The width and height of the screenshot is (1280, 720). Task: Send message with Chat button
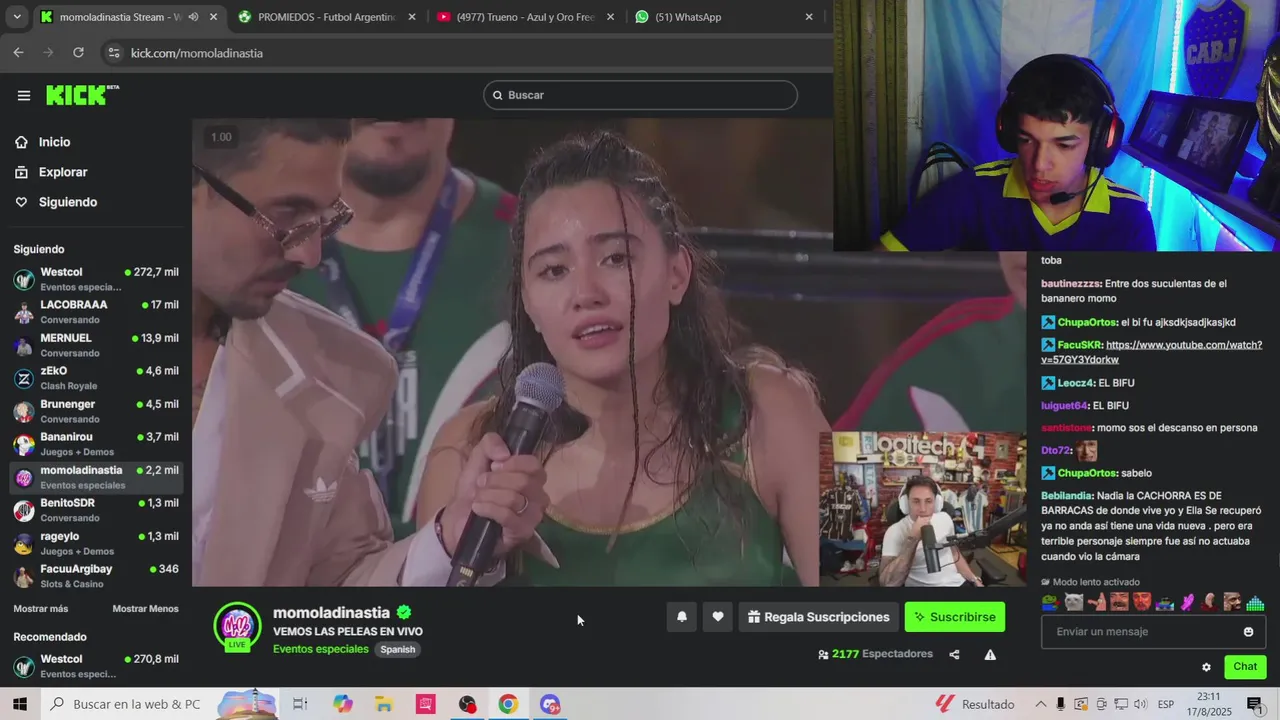[x=1245, y=667]
